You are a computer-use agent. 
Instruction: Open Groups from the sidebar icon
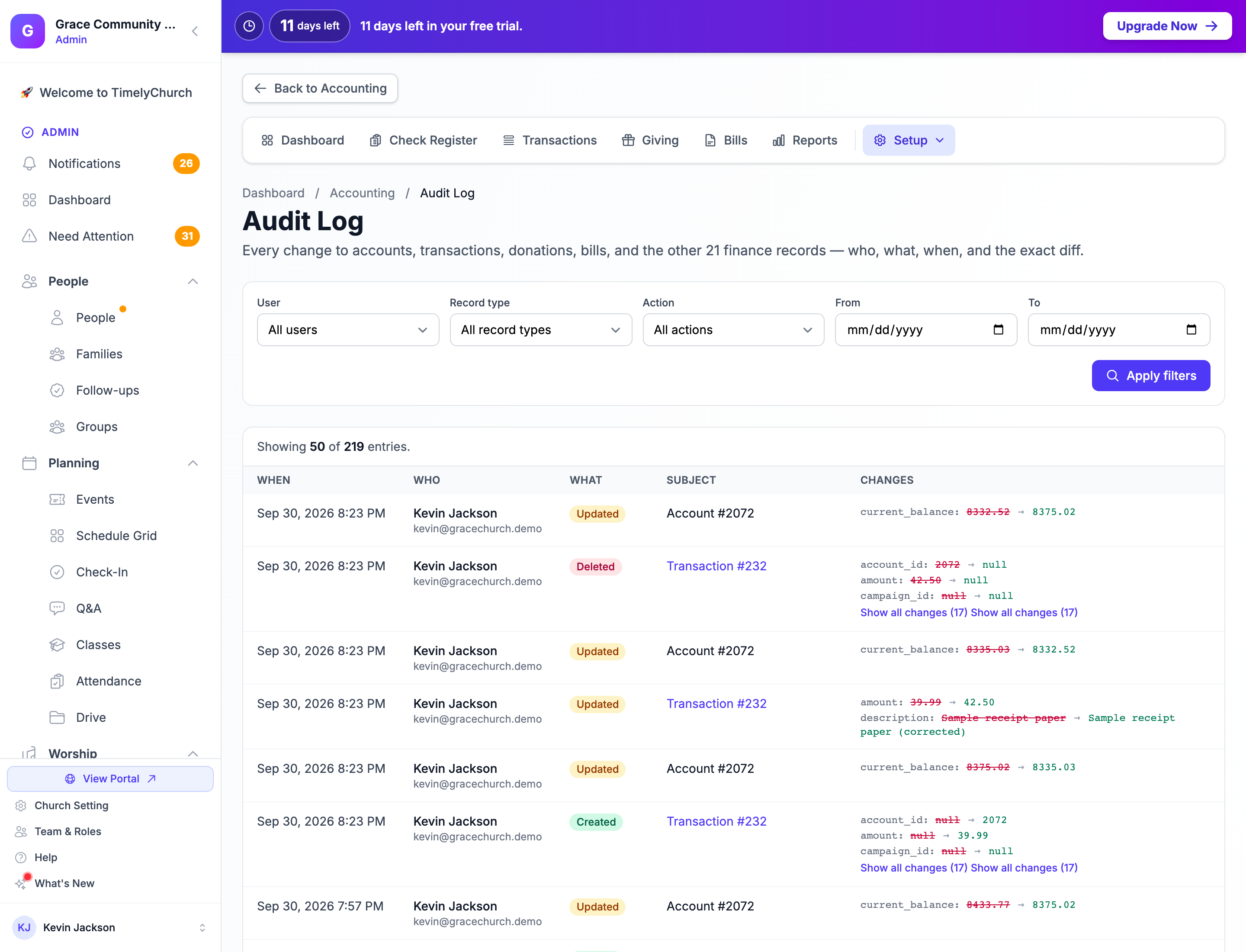point(57,427)
